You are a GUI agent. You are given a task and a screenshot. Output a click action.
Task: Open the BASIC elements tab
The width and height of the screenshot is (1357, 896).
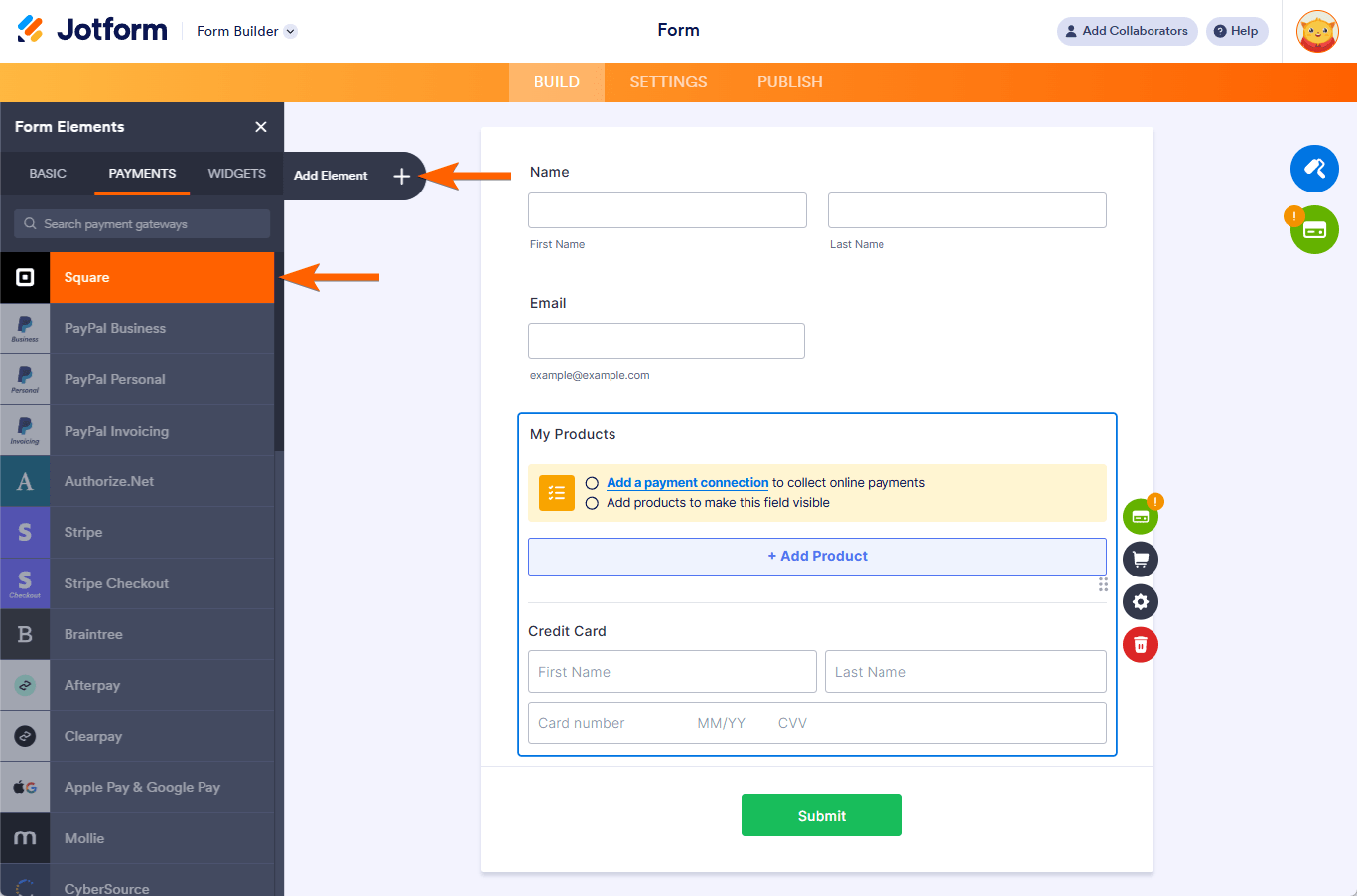pyautogui.click(x=48, y=174)
